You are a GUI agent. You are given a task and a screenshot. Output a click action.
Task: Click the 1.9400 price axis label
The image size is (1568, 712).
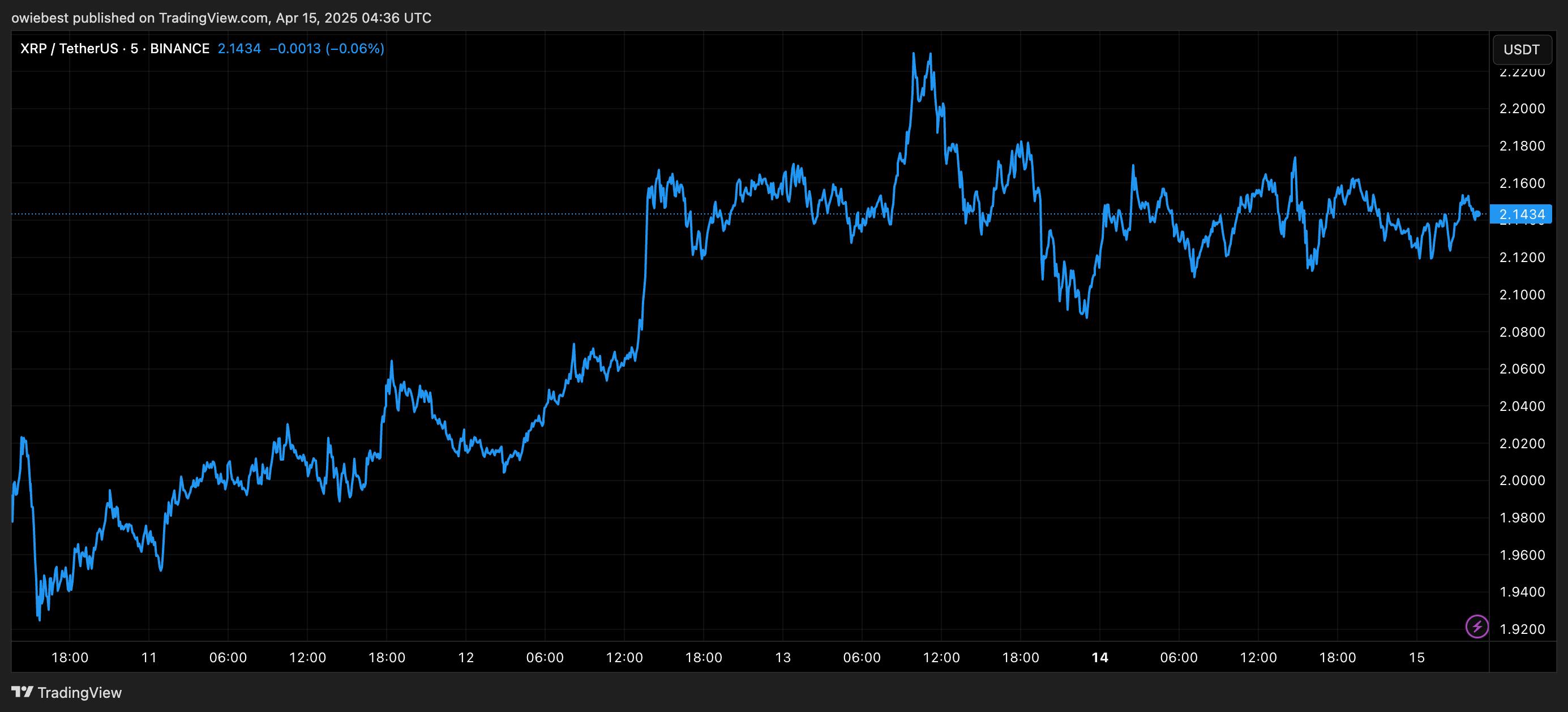click(x=1522, y=591)
